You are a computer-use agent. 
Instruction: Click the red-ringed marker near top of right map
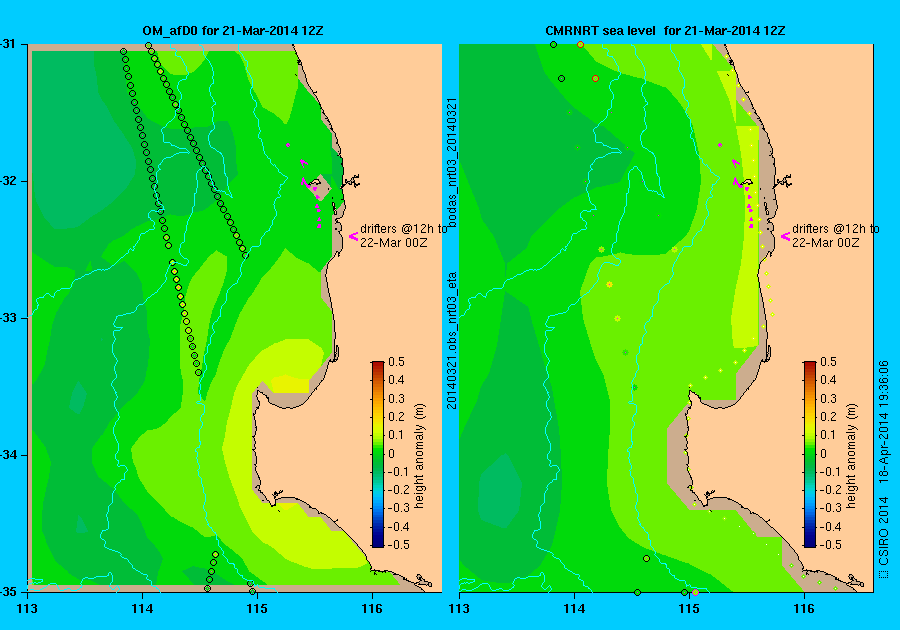pos(580,45)
